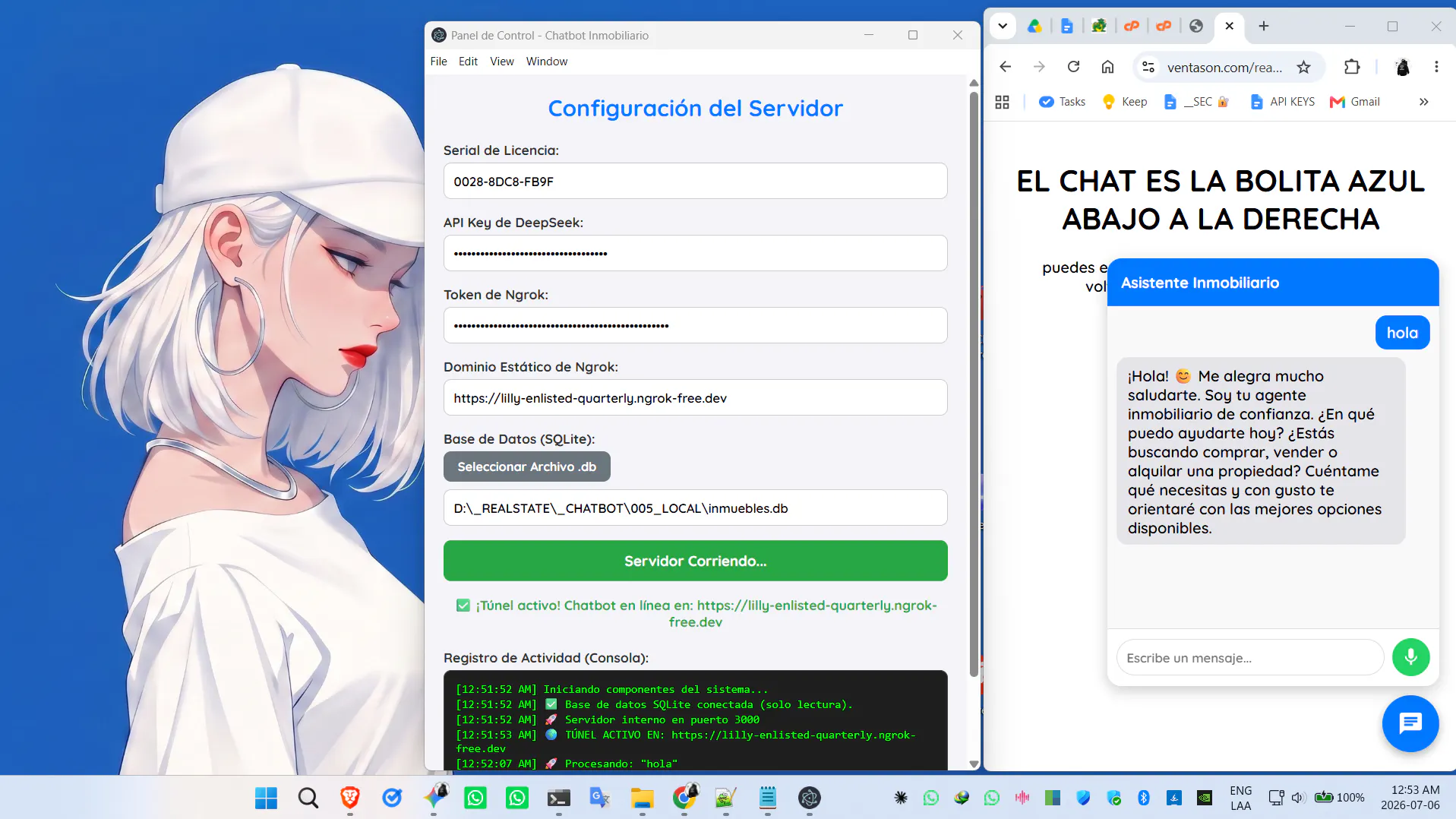
Task: Click the API Key de DeepSeek field
Action: coord(695,253)
